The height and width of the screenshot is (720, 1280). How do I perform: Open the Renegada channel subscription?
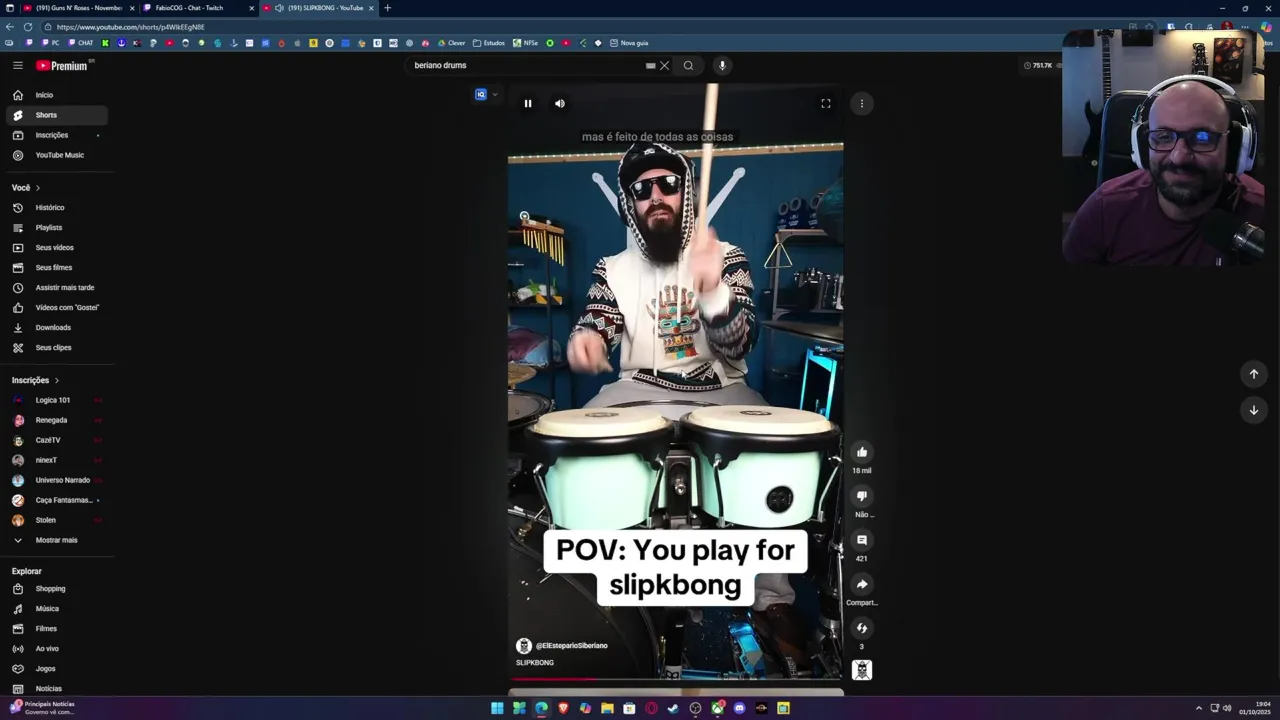pos(56,420)
